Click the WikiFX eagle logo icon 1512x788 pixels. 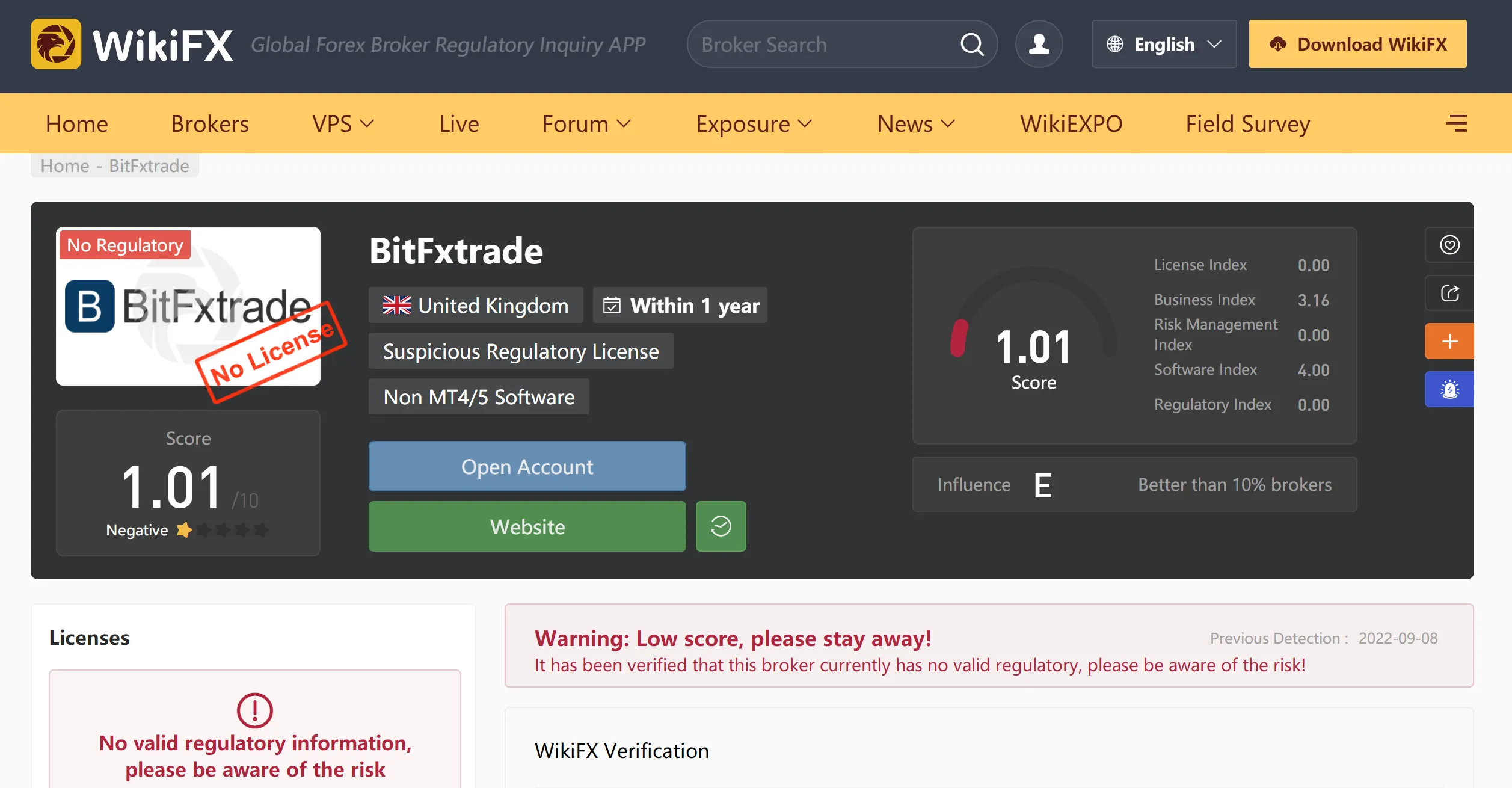click(x=56, y=44)
